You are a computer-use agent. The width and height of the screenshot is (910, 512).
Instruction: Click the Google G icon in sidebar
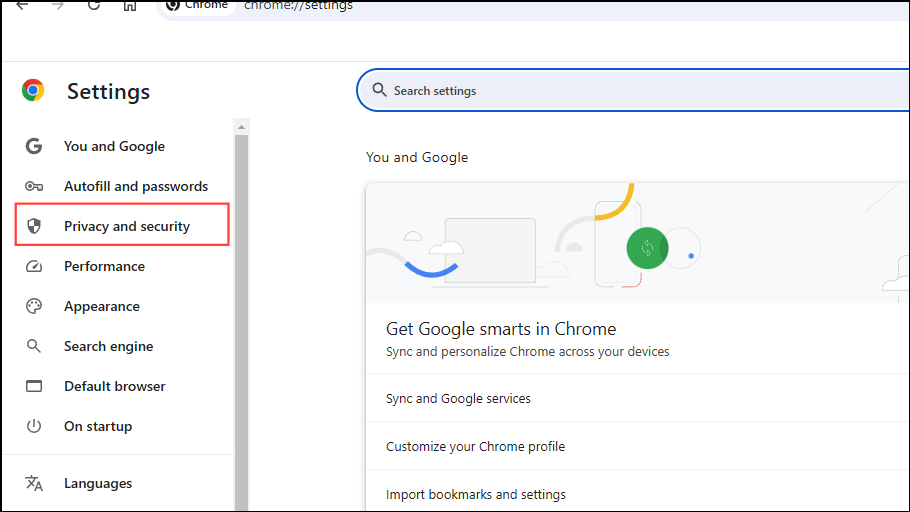click(x=34, y=146)
